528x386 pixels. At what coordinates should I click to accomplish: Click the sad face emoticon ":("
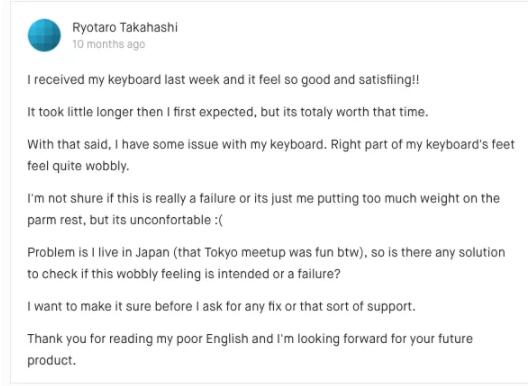(218, 220)
